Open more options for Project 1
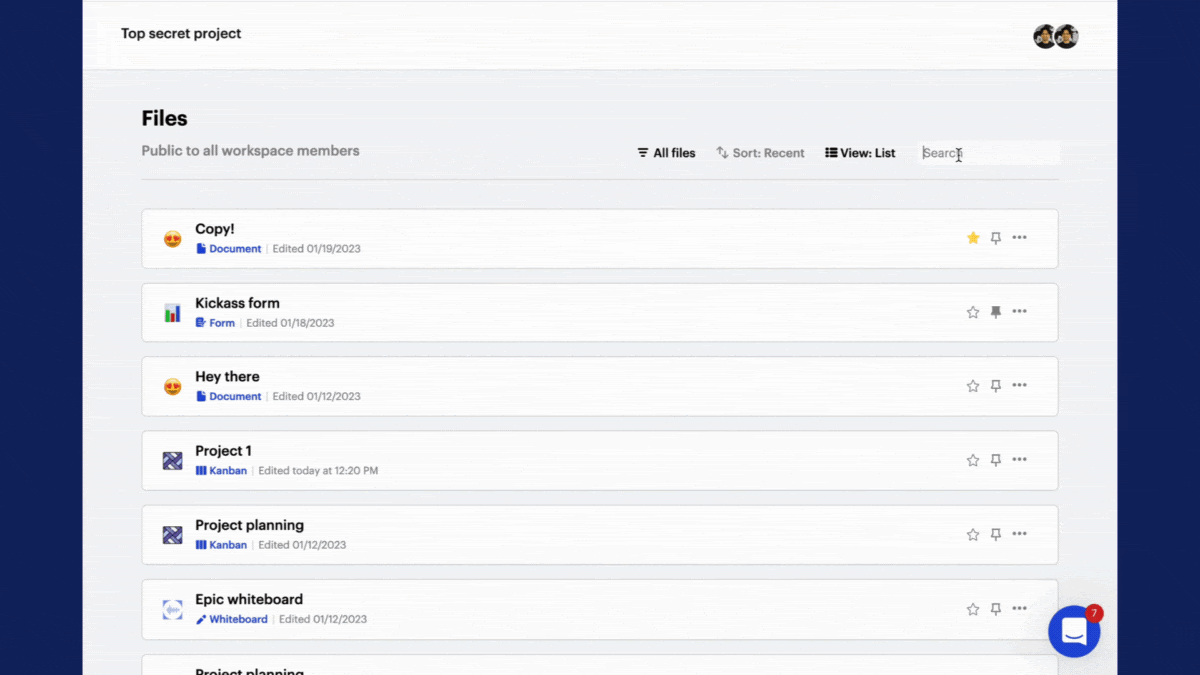This screenshot has height=675, width=1200. point(1019,459)
